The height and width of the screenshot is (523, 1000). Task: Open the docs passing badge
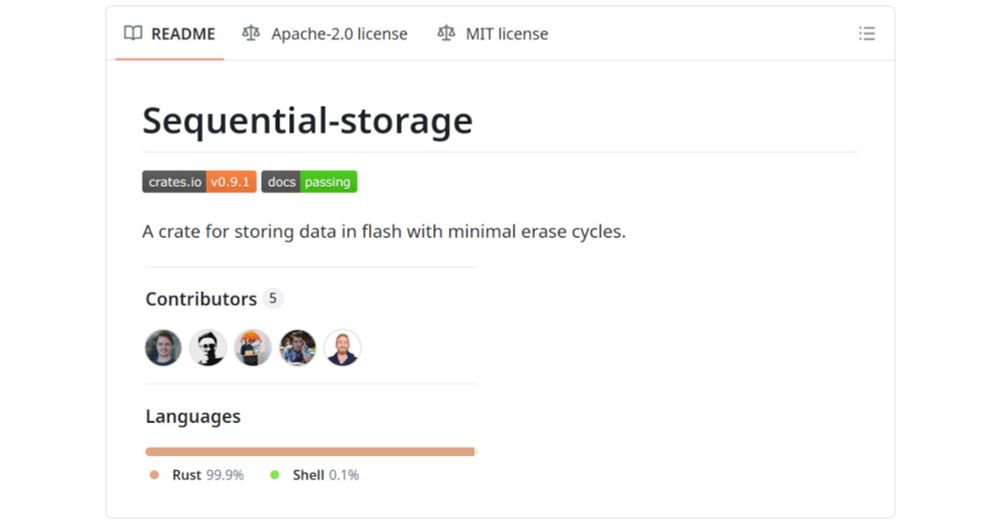[309, 182]
